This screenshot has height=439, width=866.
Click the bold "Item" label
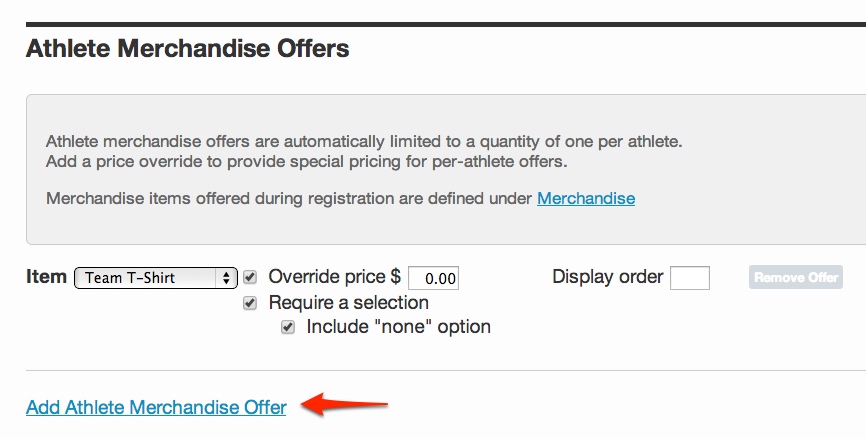click(x=46, y=277)
